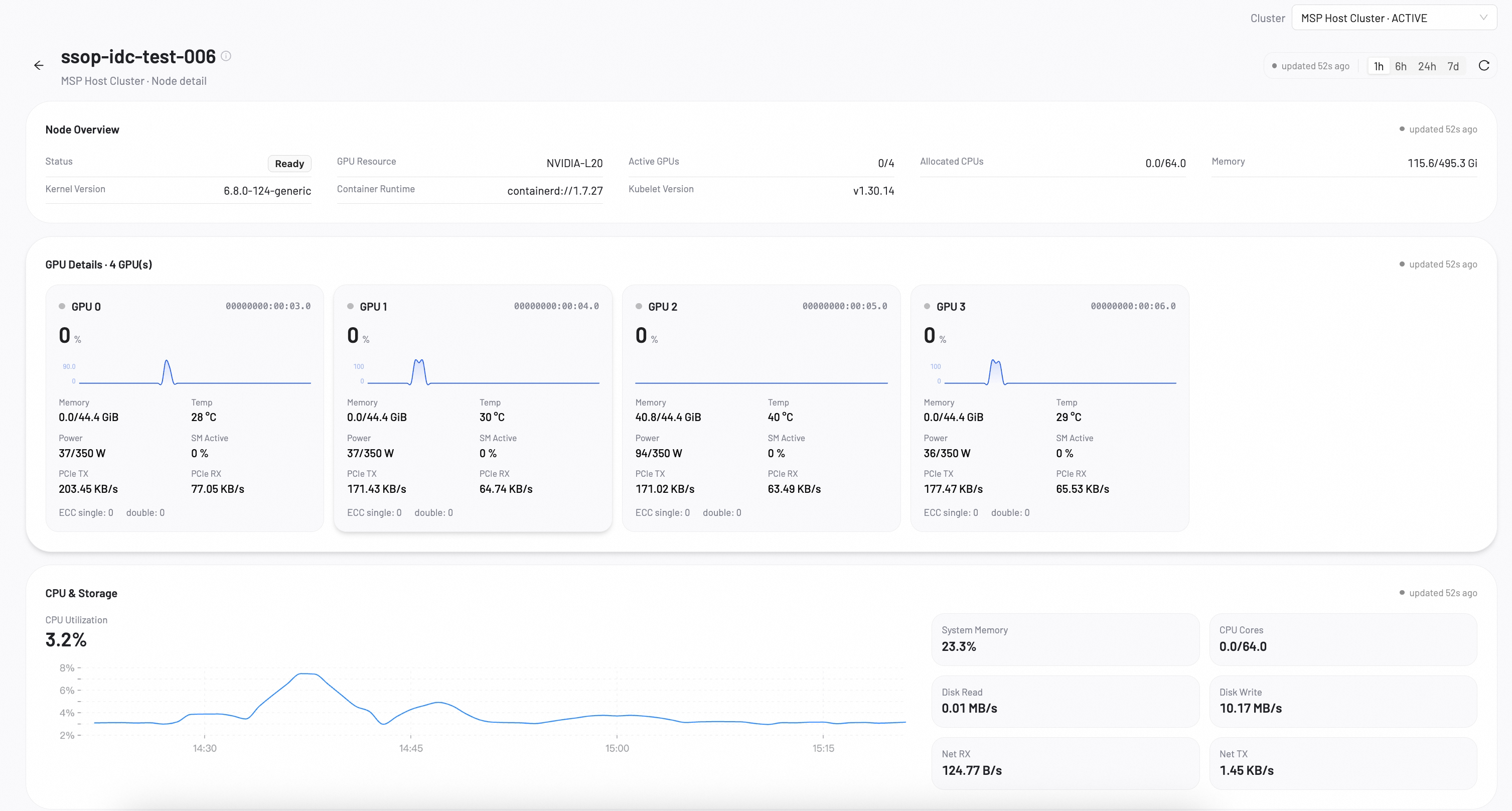Image resolution: width=1512 pixels, height=811 pixels.
Task: Go back using the left arrow icon
Action: pyautogui.click(x=39, y=65)
